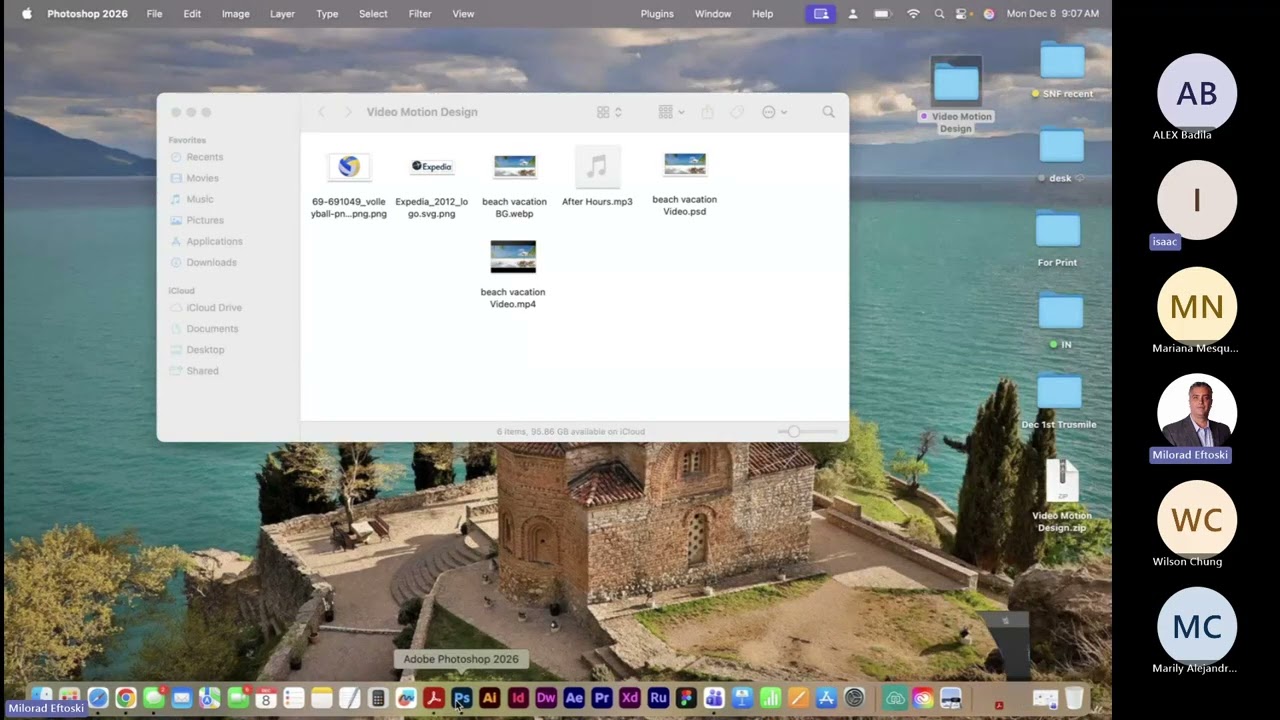Launch Adobe Premiere Rush from the dock
The image size is (1280, 720).
(658, 698)
